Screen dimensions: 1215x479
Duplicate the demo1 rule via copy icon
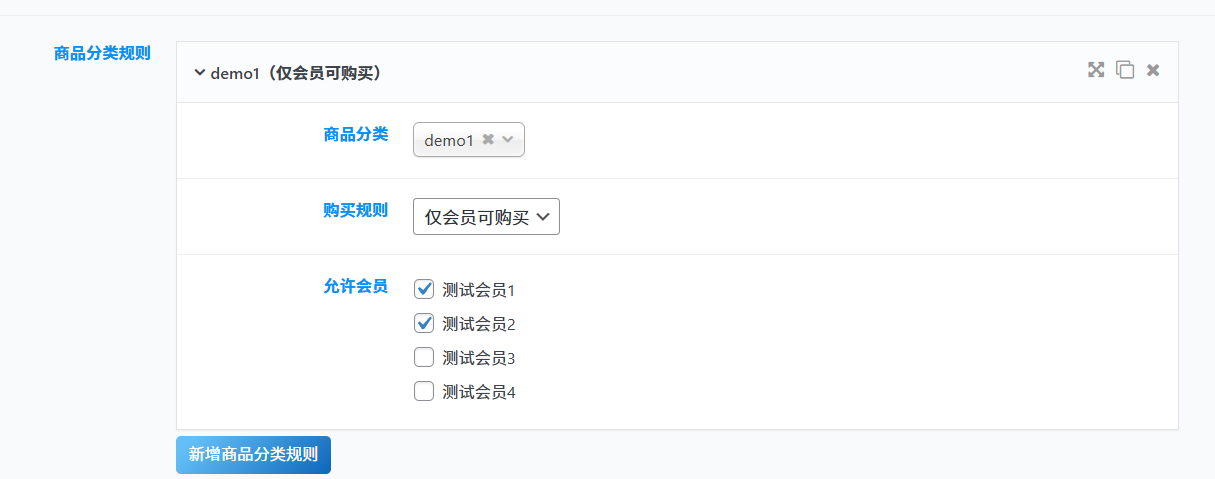click(x=1125, y=70)
